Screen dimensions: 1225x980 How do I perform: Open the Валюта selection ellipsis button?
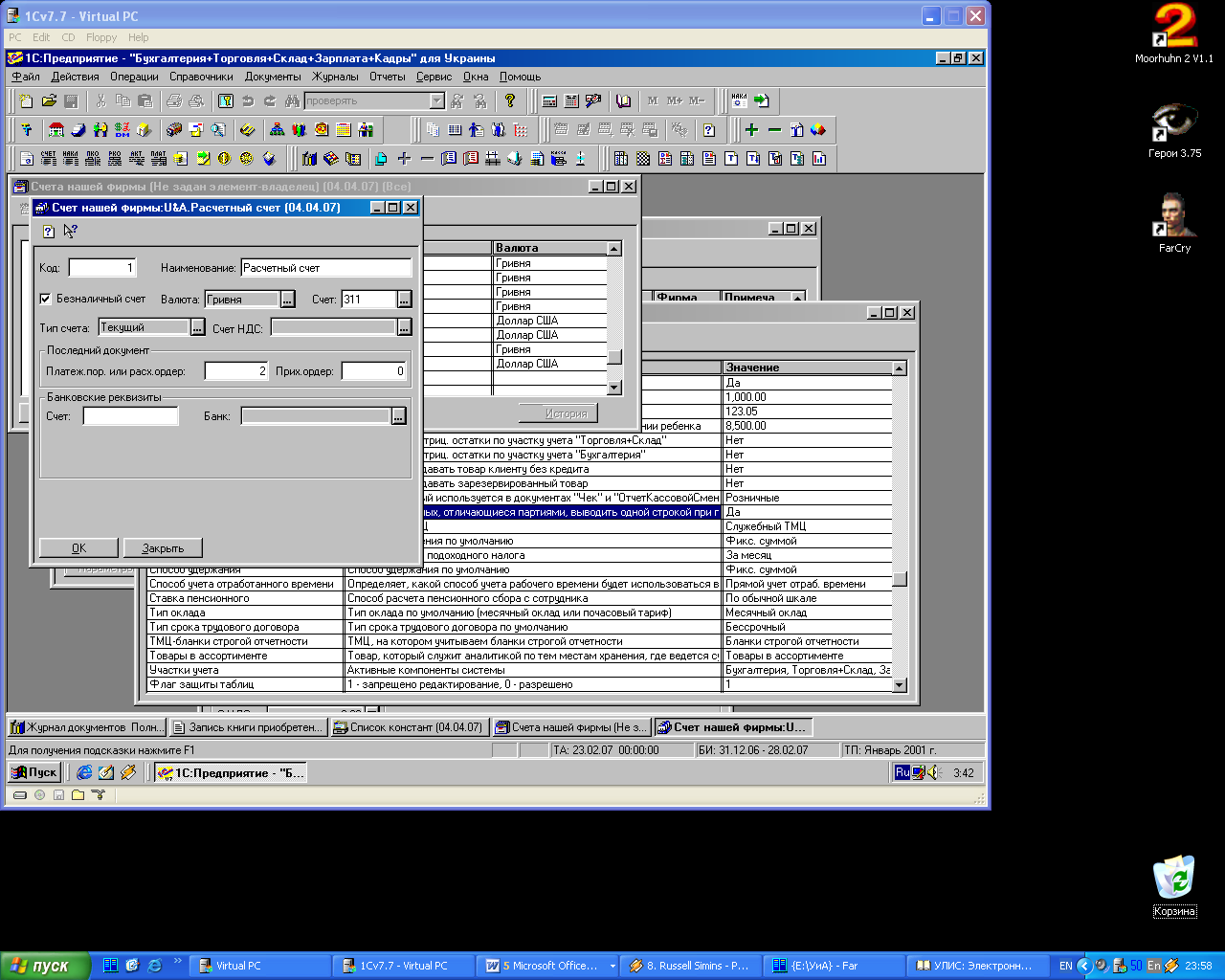pyautogui.click(x=288, y=300)
